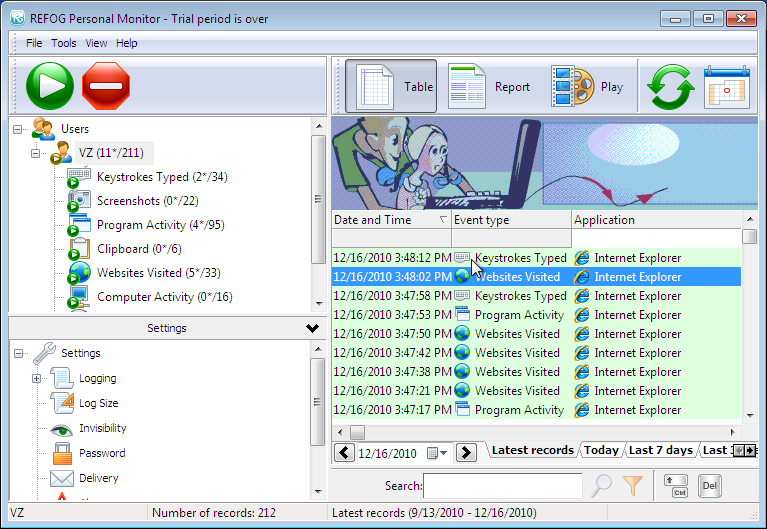Image resolution: width=767 pixels, height=529 pixels.
Task: Select Program Activity (4*/95) in the tree
Action: pyautogui.click(x=160, y=225)
